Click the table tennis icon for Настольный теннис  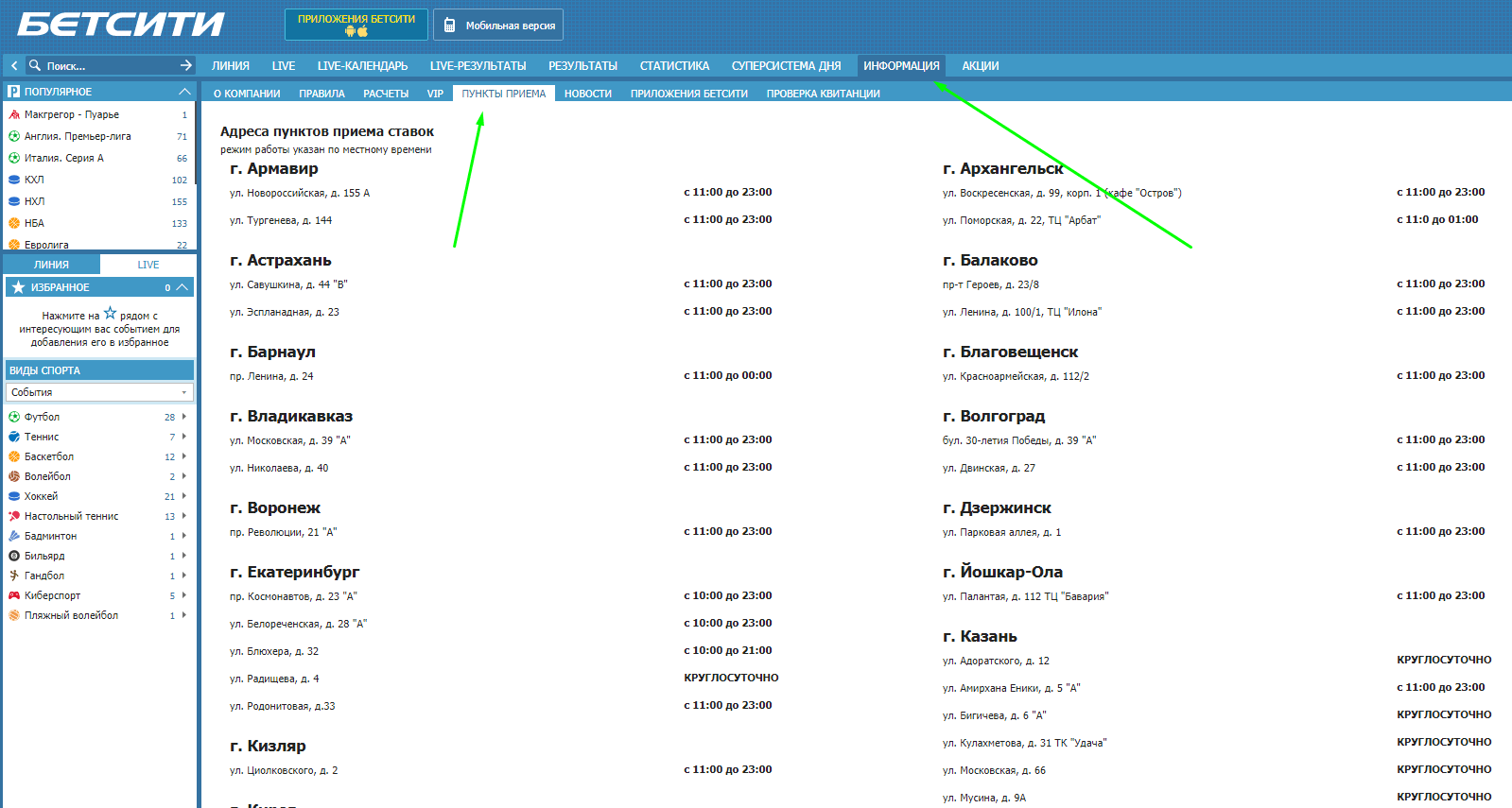14,516
